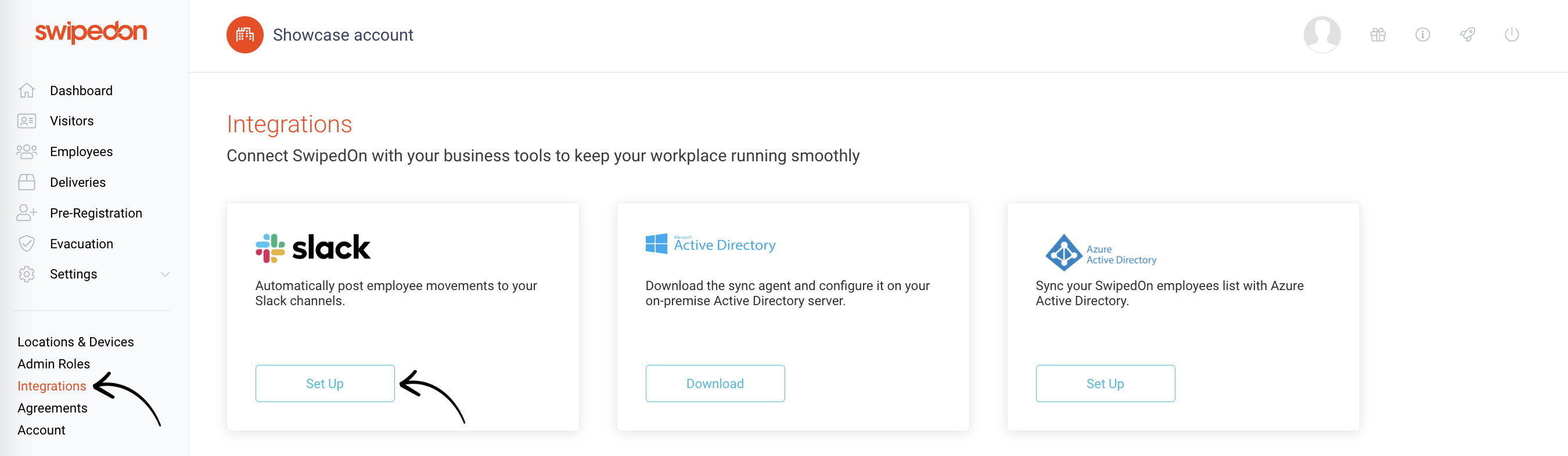Go to Dashboard

pos(81,91)
